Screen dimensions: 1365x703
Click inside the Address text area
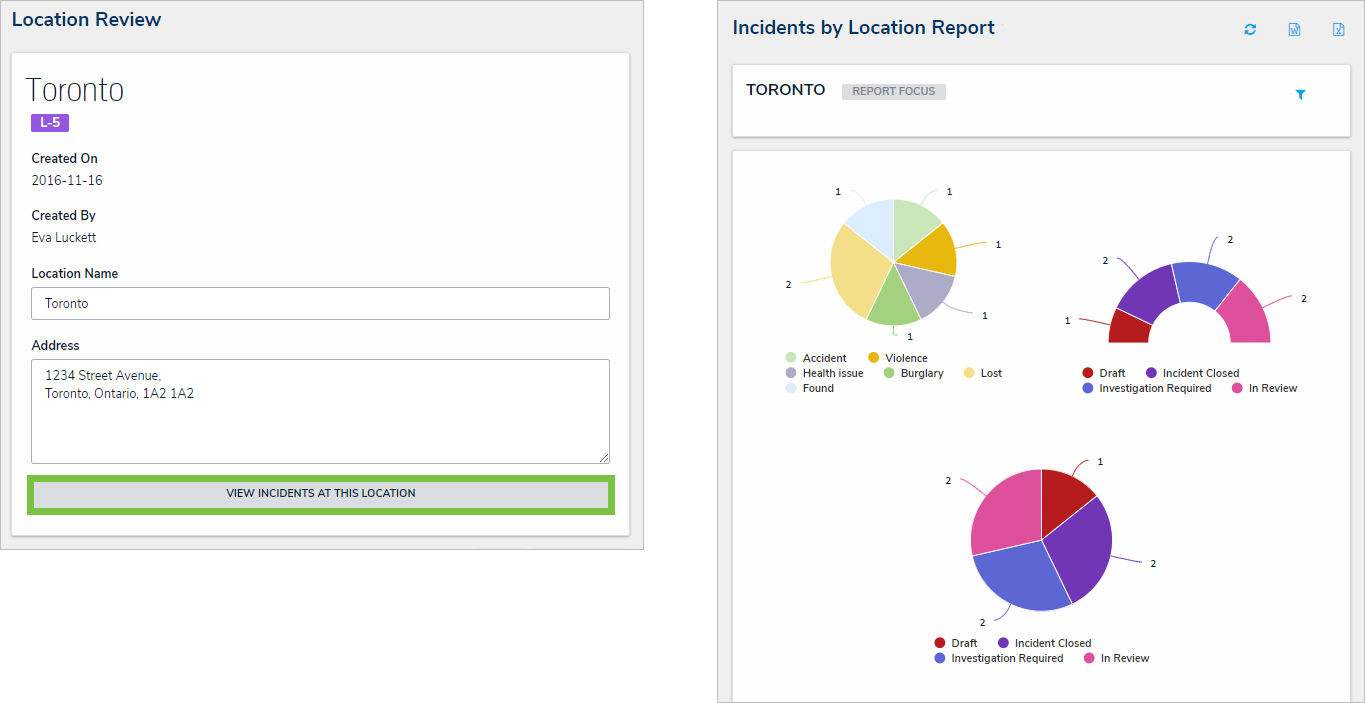coord(320,411)
